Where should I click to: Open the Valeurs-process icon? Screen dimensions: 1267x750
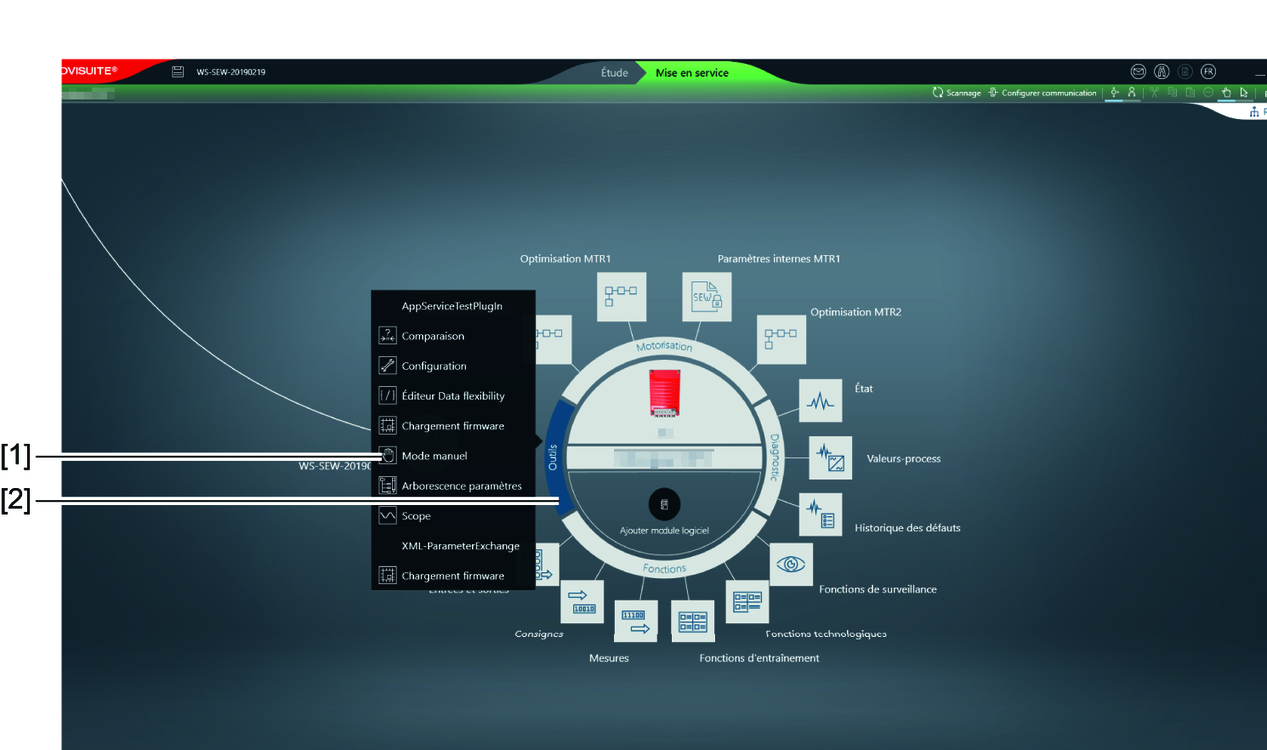click(830, 458)
